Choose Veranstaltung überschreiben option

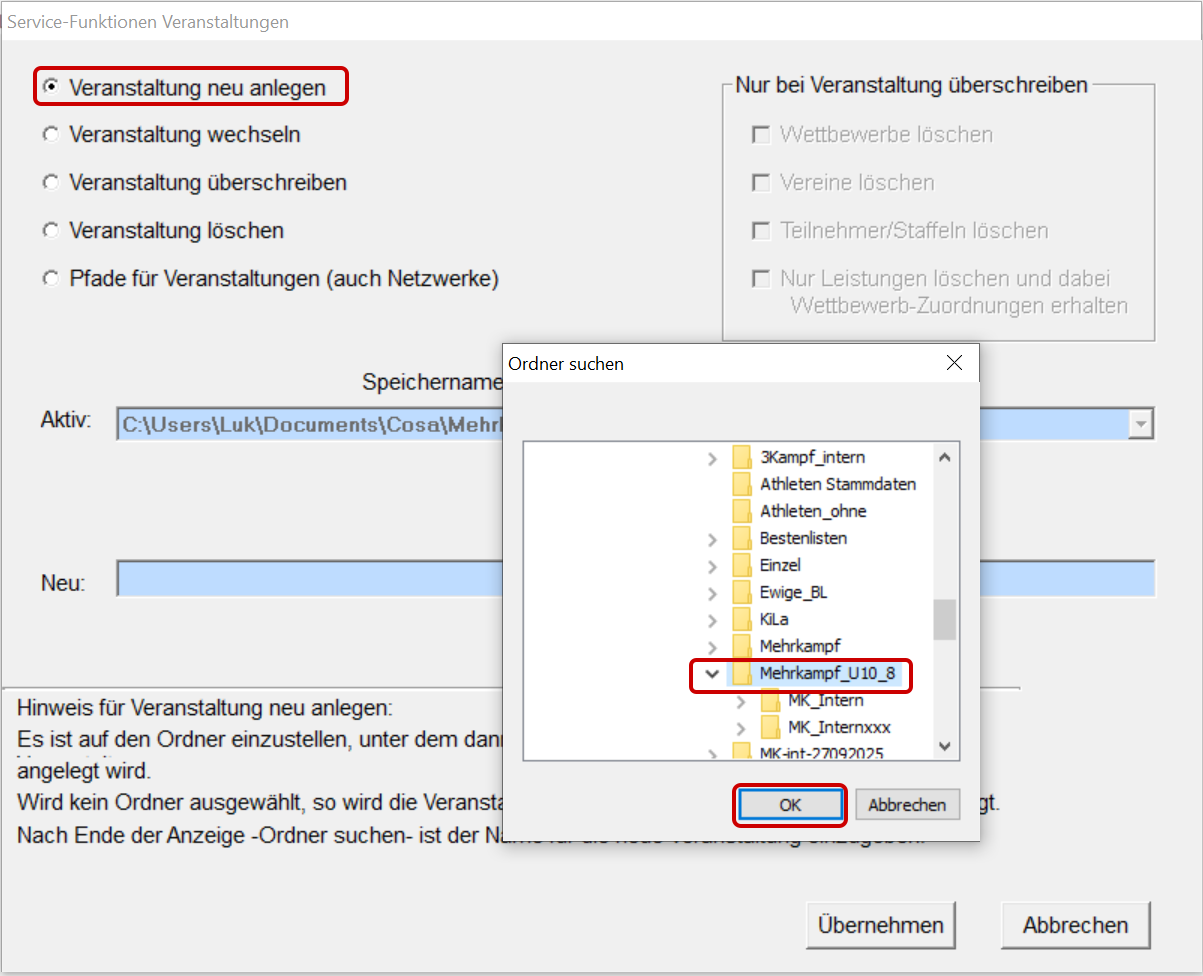tap(50, 182)
